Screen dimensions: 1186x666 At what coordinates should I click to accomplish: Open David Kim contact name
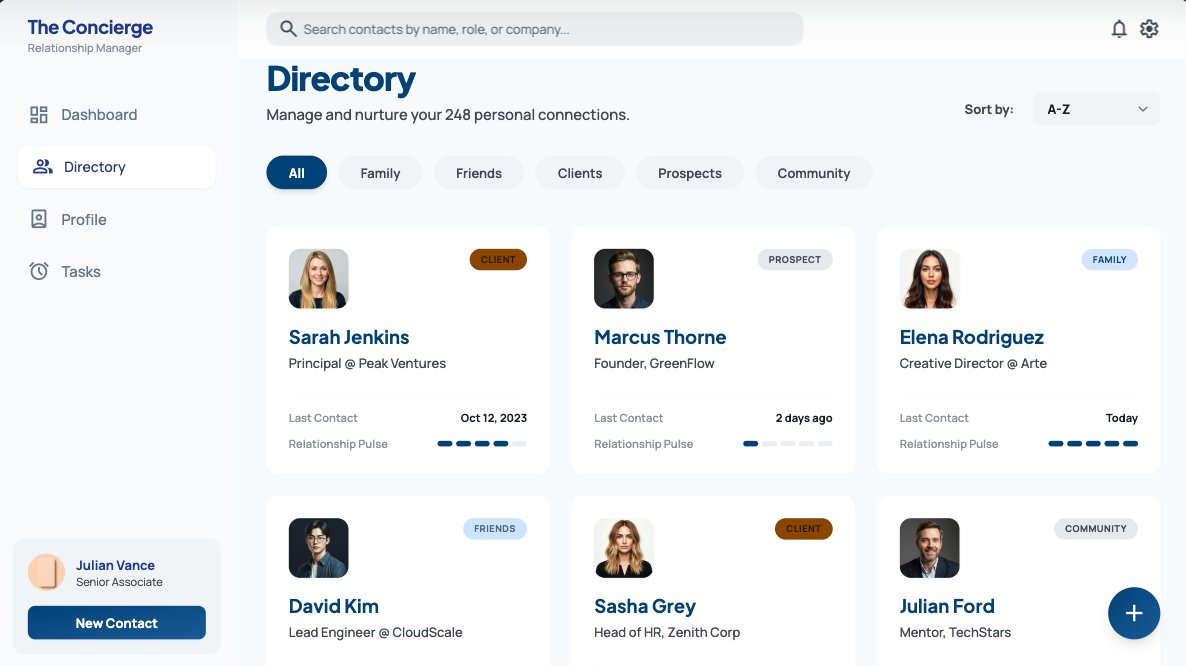pos(334,606)
